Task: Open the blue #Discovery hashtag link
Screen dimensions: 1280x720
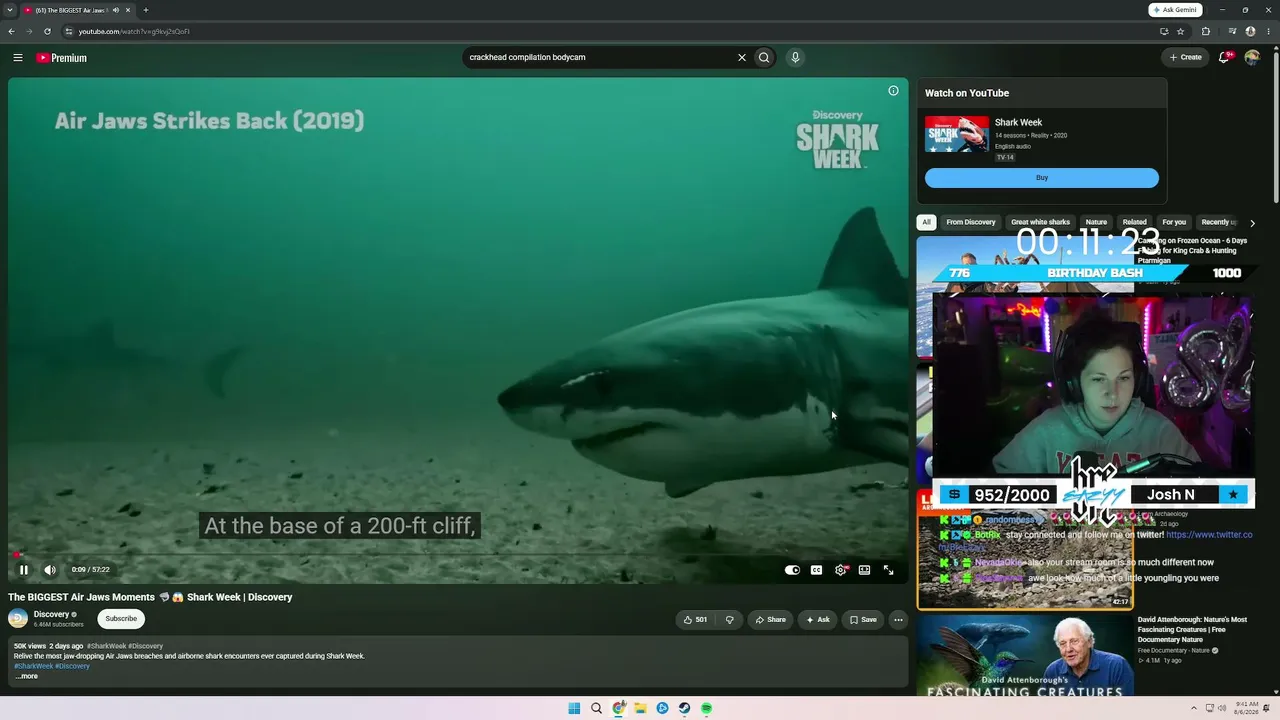Action: point(72,666)
